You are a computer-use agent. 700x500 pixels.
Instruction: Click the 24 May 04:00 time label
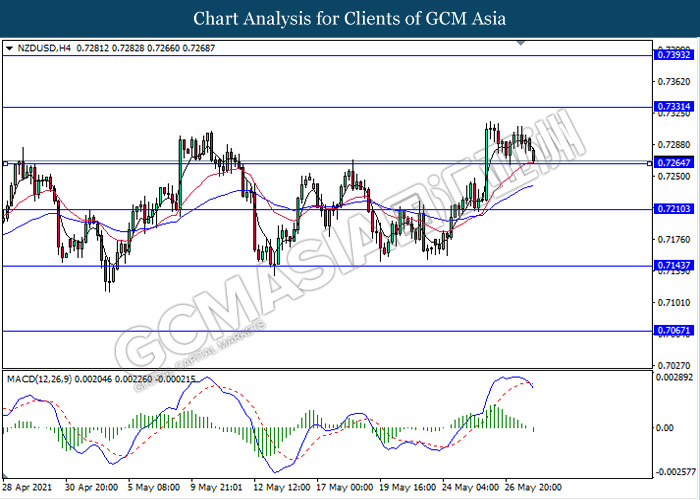[x=471, y=487]
